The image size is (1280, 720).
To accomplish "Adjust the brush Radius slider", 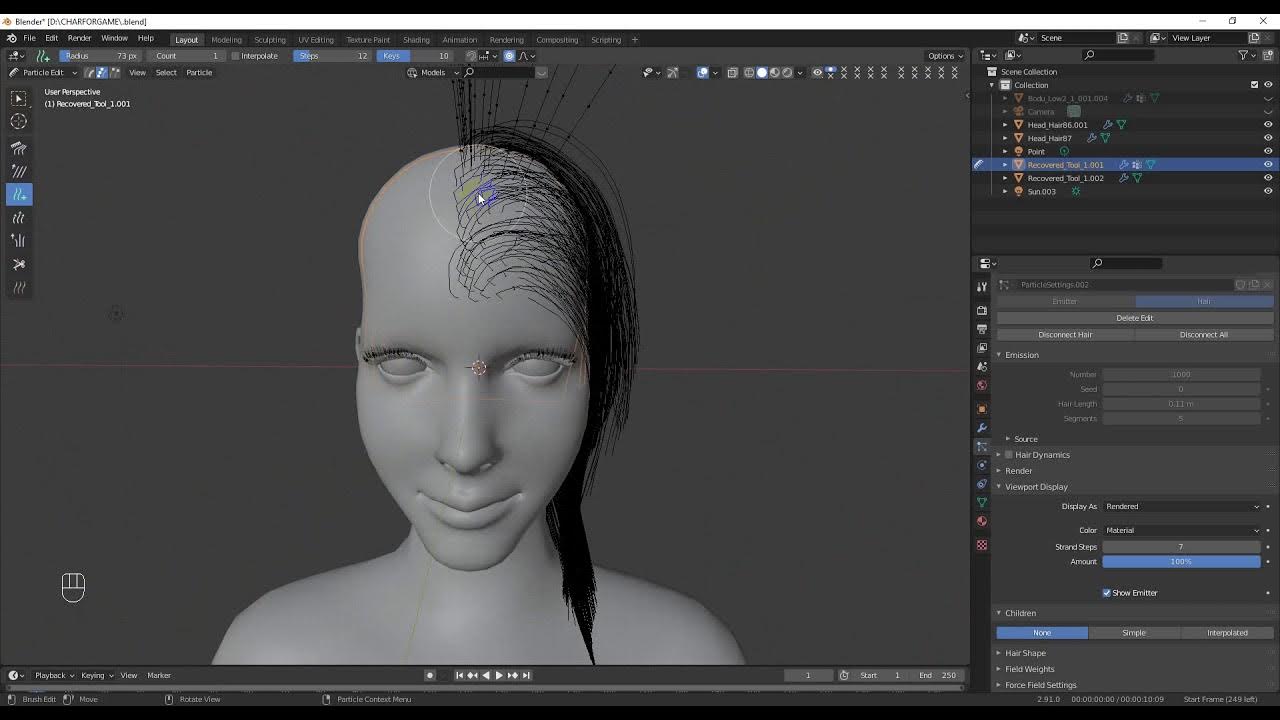I will point(100,56).
